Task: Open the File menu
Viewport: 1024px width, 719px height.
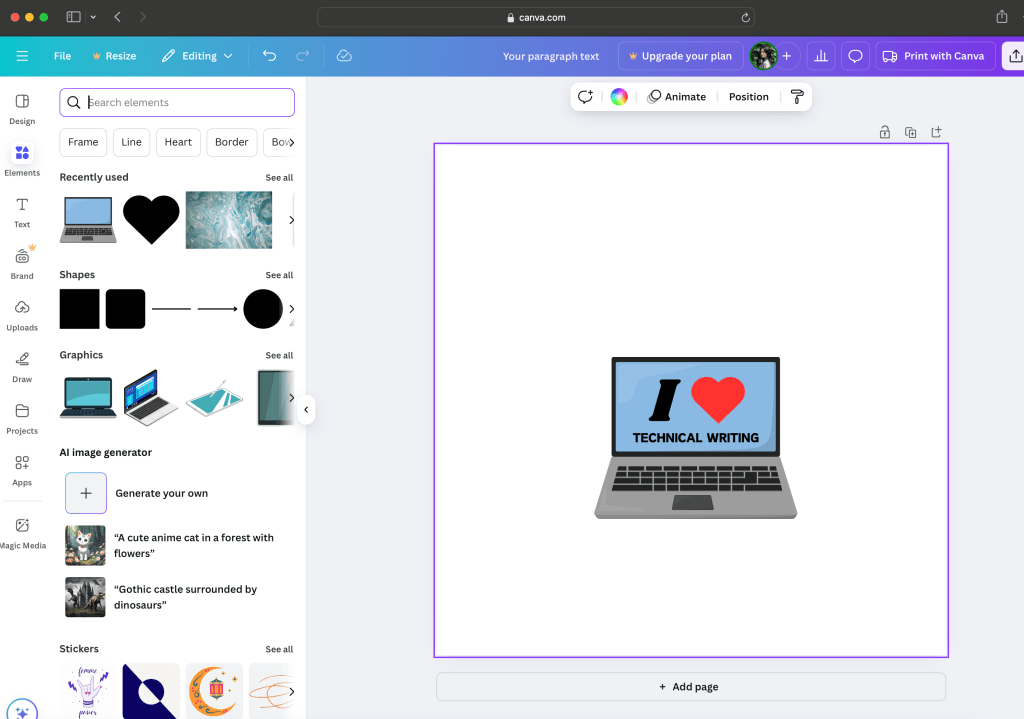Action: (62, 56)
